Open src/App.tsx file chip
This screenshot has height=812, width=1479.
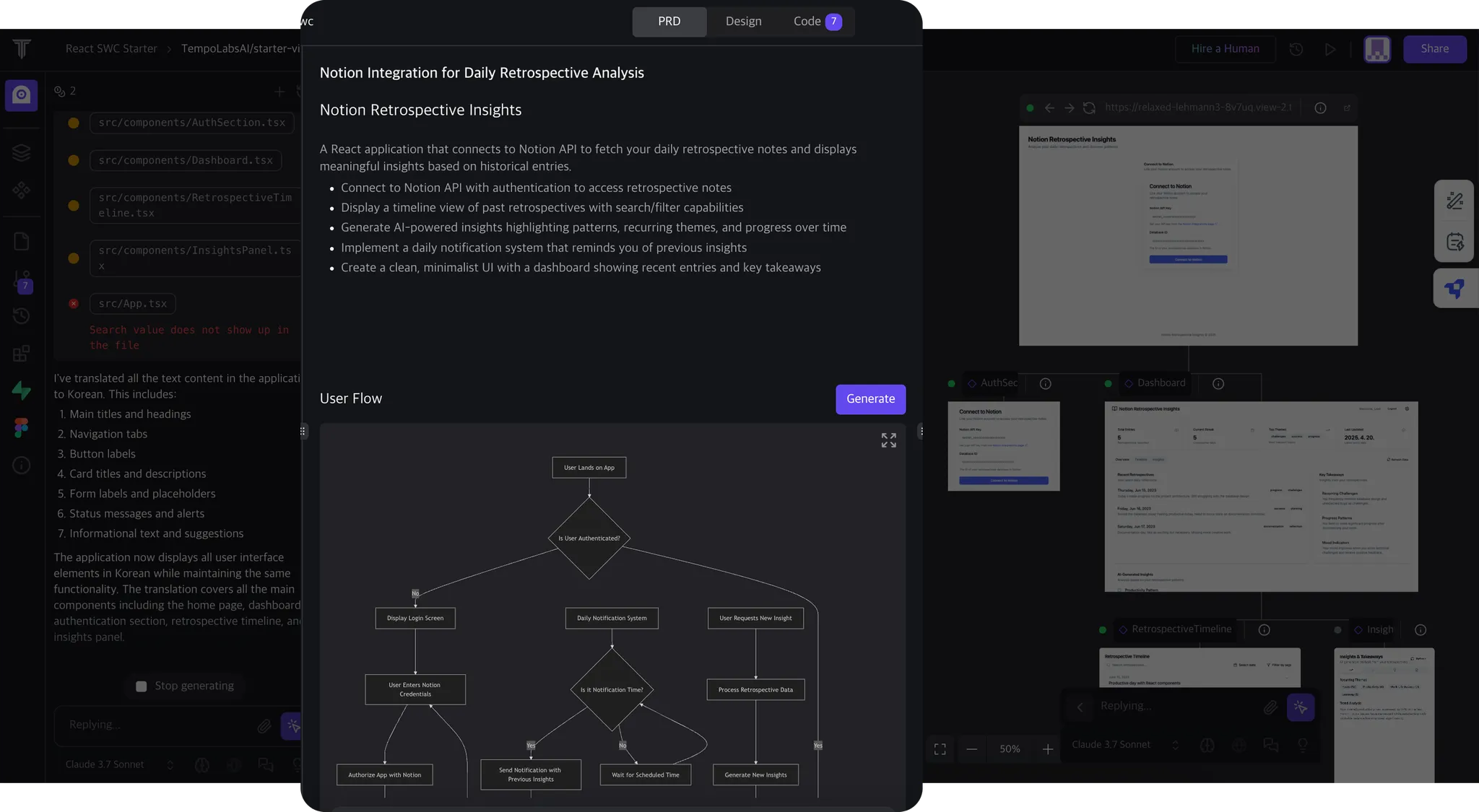[x=133, y=304]
